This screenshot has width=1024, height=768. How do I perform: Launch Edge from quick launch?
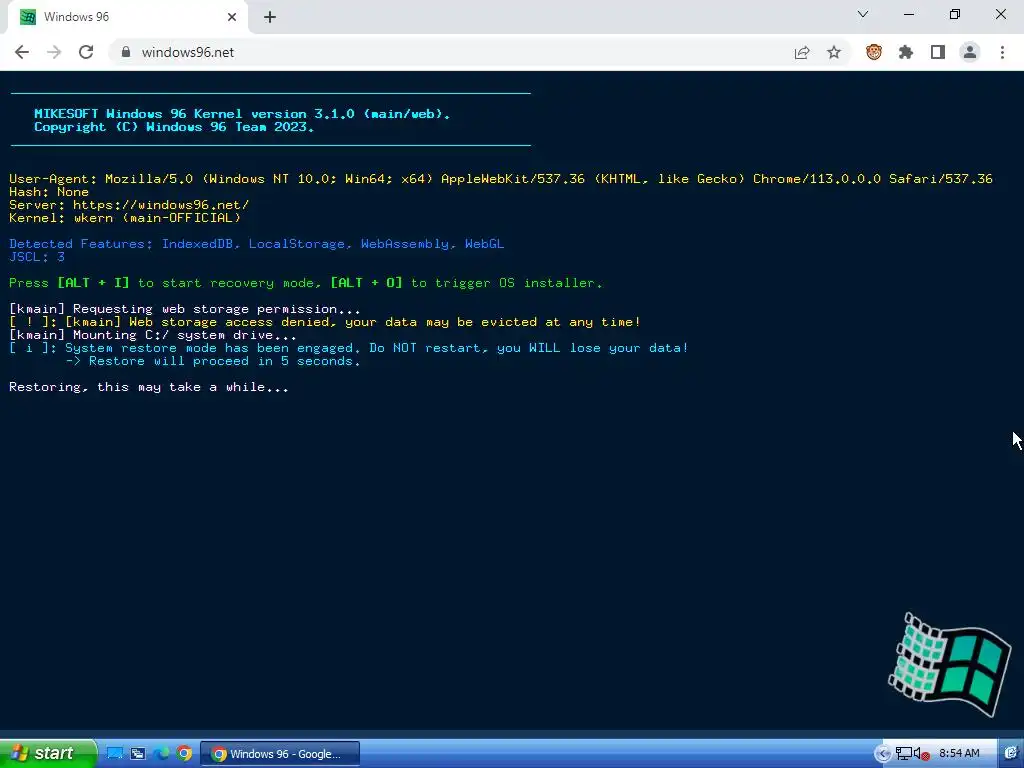161,754
